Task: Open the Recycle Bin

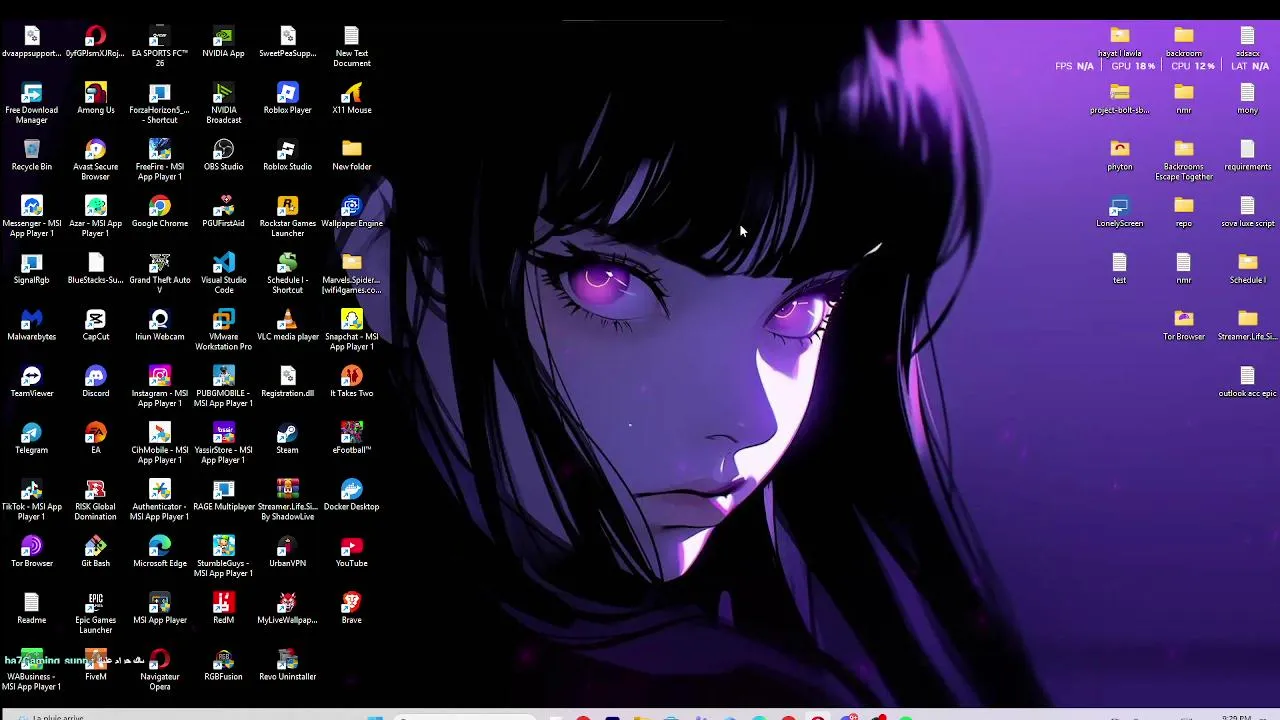Action: pyautogui.click(x=32, y=156)
